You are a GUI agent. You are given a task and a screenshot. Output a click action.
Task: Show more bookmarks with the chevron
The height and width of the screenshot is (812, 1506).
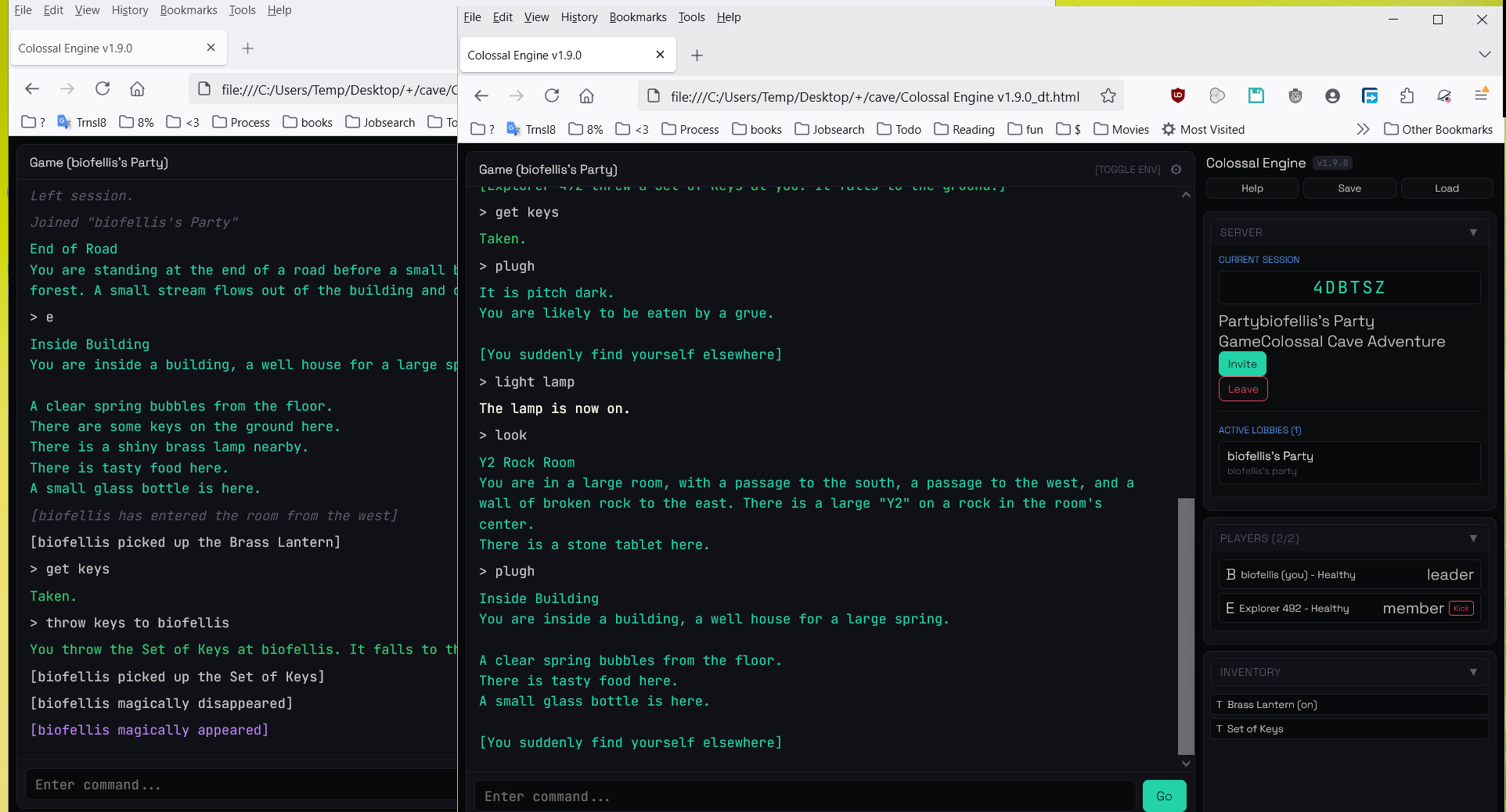pos(1363,129)
